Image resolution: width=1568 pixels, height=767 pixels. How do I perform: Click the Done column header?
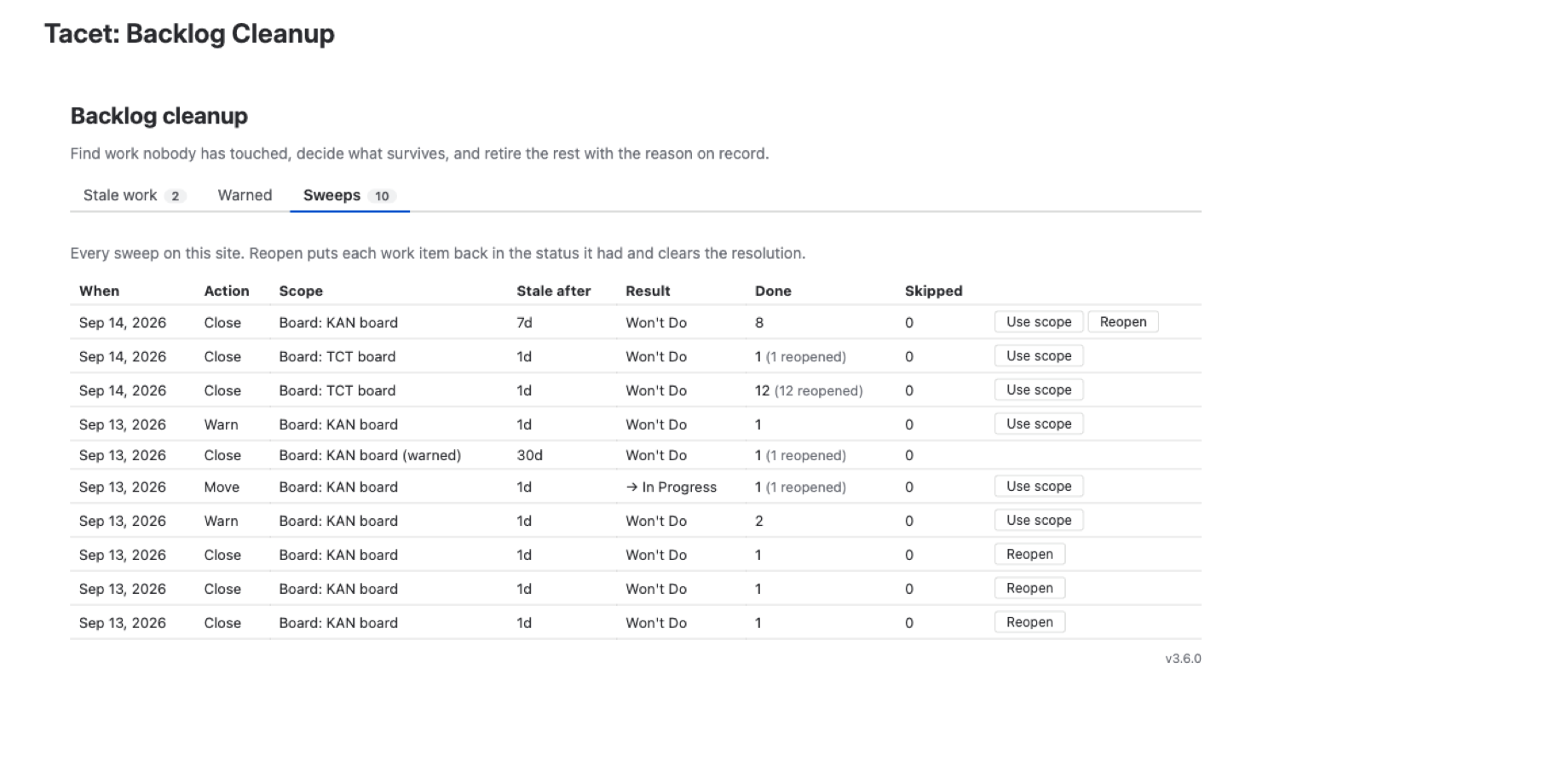[x=773, y=291]
